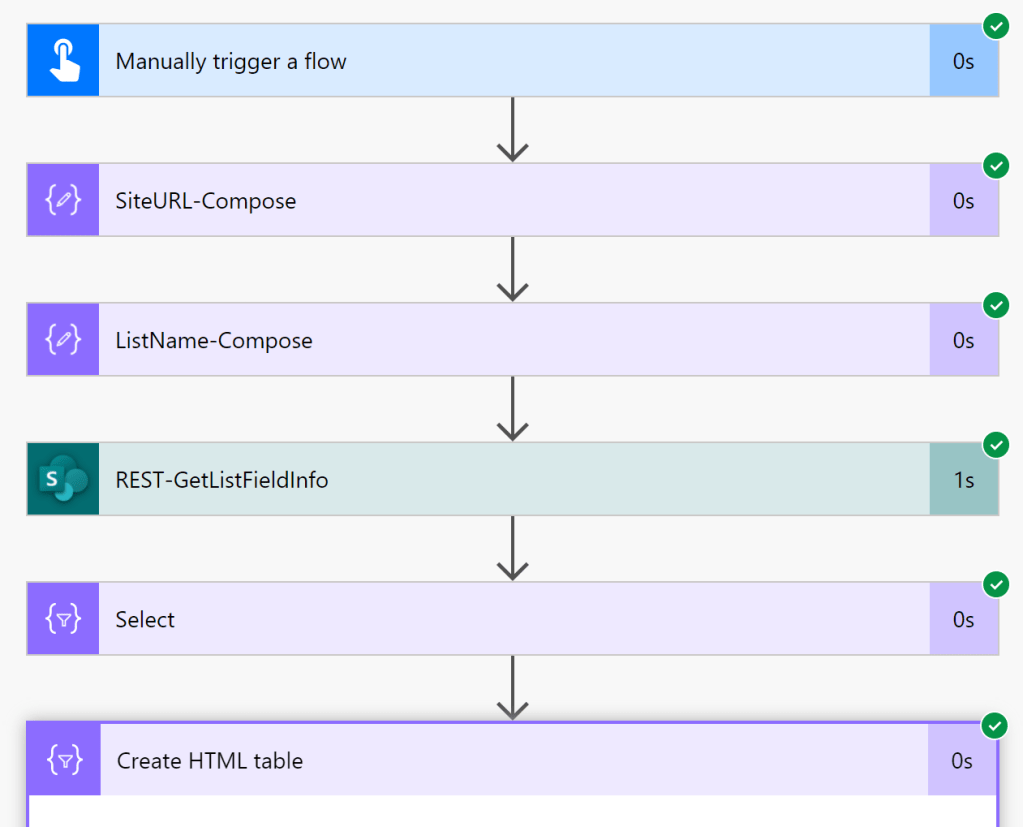Click the Select action filter icon

(x=63, y=619)
